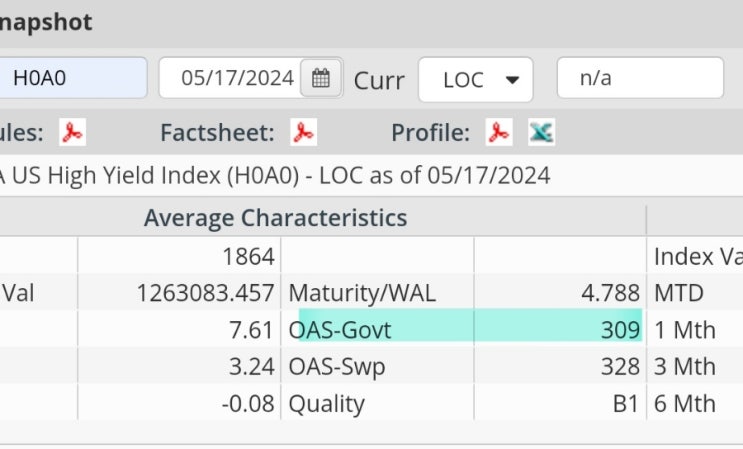Click the Quality rating B1 cell
Image resolution: width=743 pixels, height=449 pixels.
point(622,404)
